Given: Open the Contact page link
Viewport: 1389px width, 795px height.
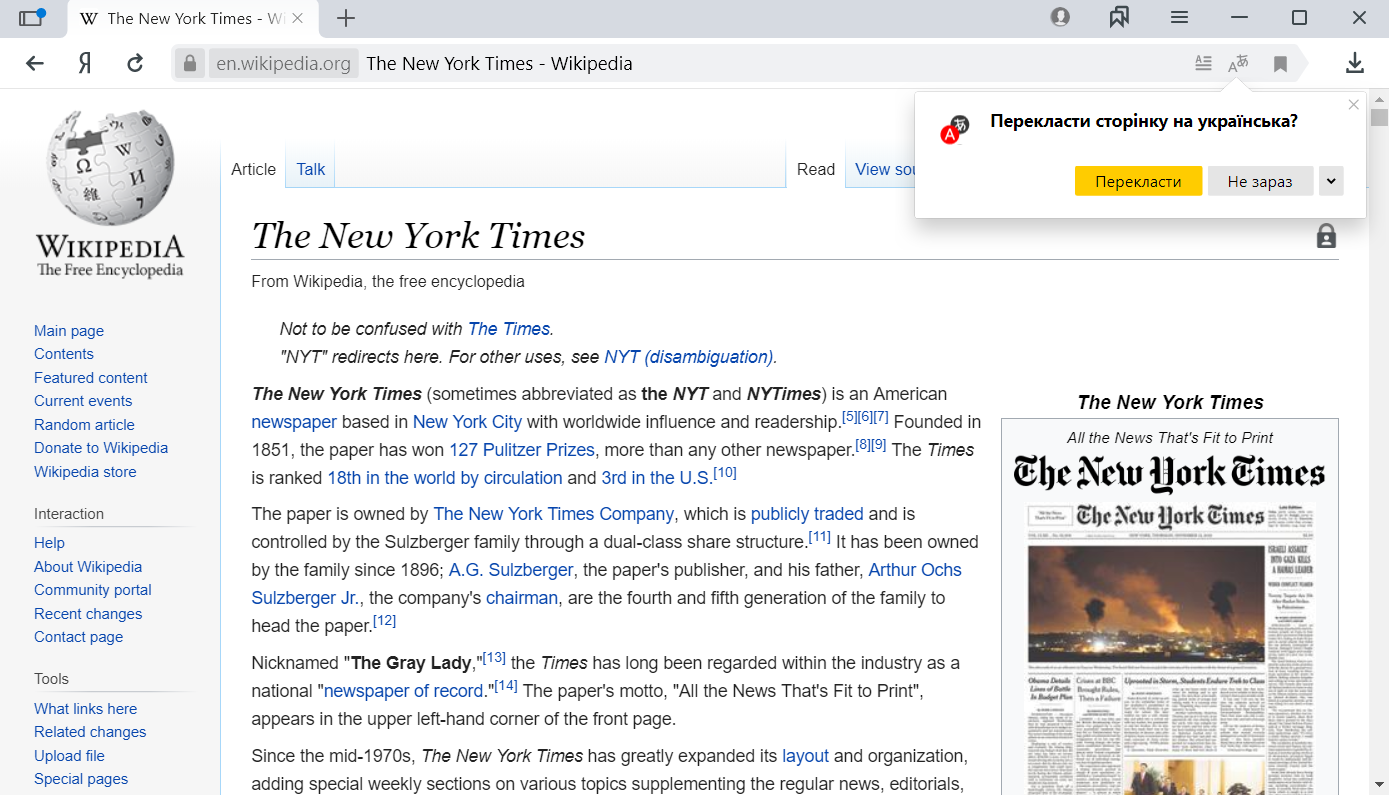Looking at the screenshot, I should coord(79,637).
